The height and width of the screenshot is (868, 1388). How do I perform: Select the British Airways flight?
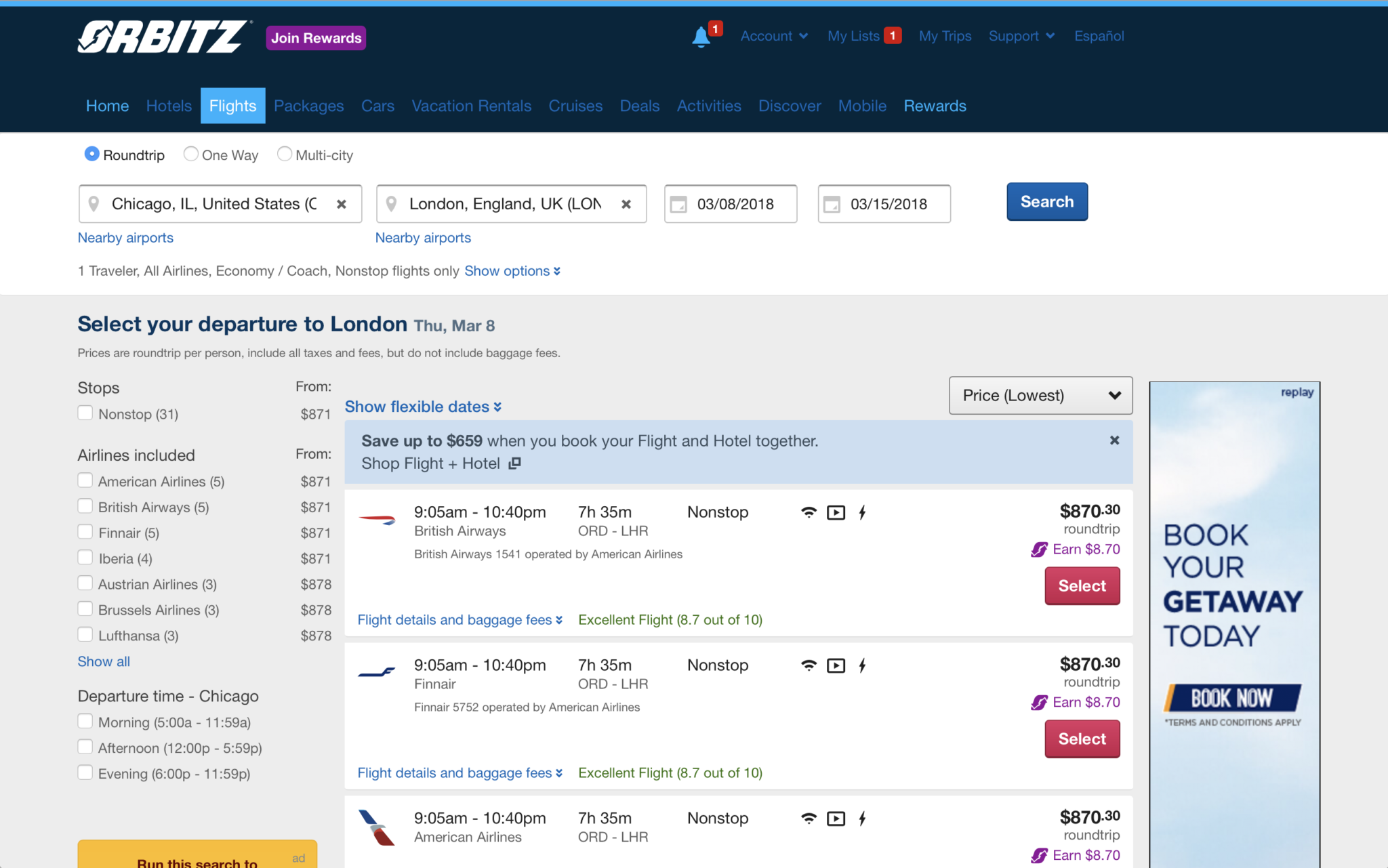pyautogui.click(x=1082, y=586)
